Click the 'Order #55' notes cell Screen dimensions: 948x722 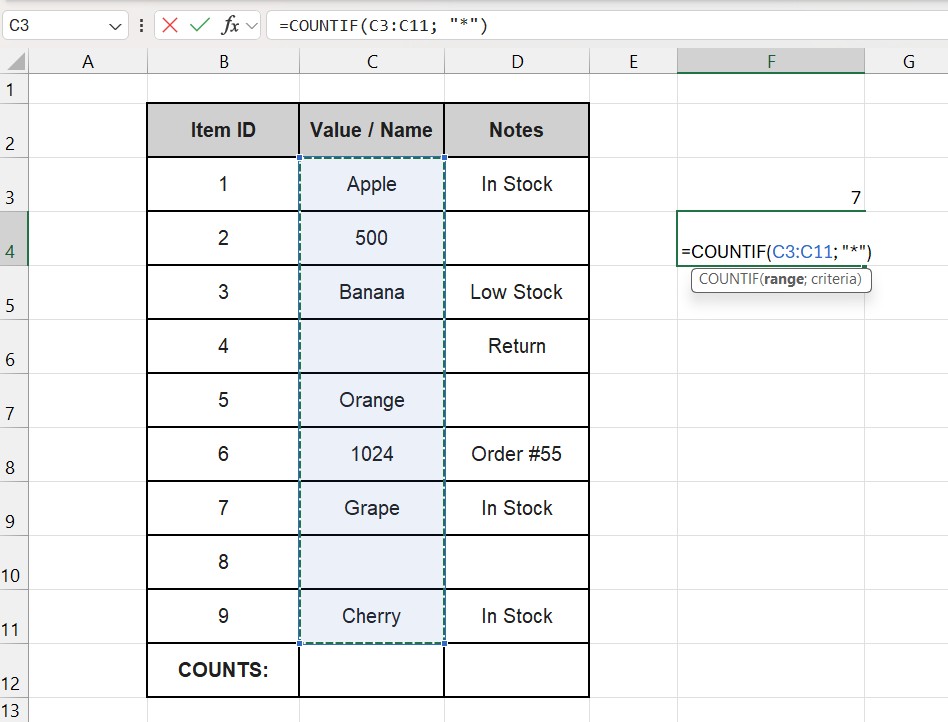(x=516, y=454)
